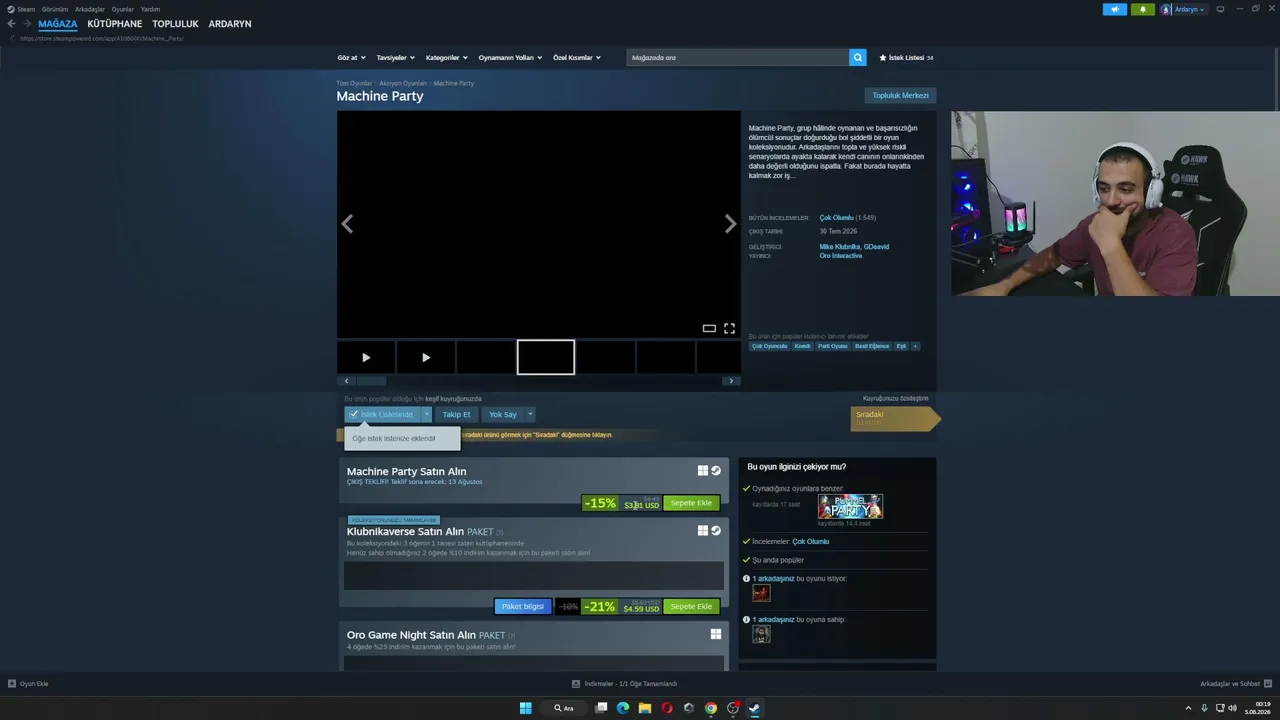Click the Paket bilgisi button
The width and height of the screenshot is (1280, 720).
click(x=523, y=607)
